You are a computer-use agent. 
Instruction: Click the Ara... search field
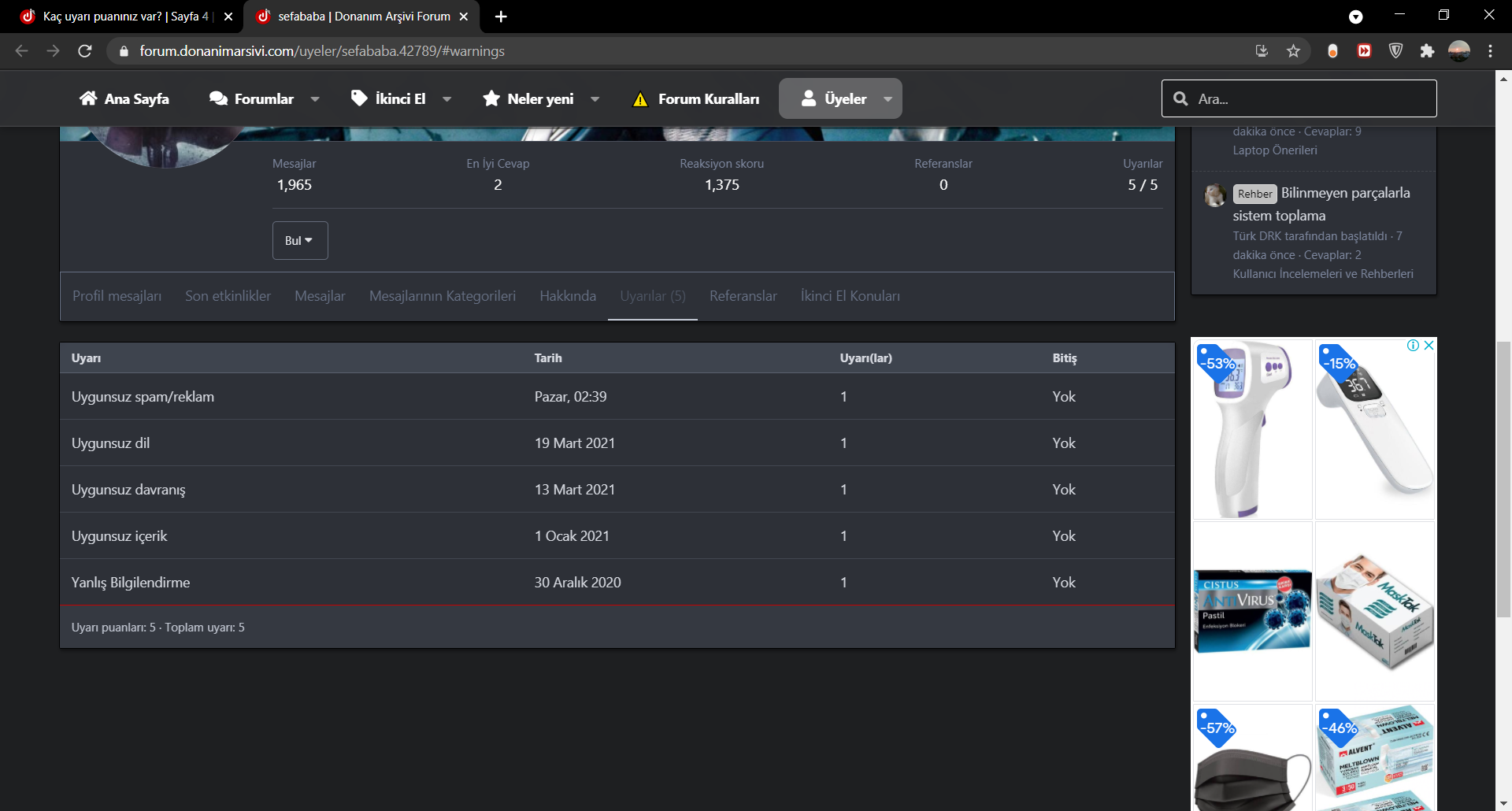click(x=1299, y=98)
